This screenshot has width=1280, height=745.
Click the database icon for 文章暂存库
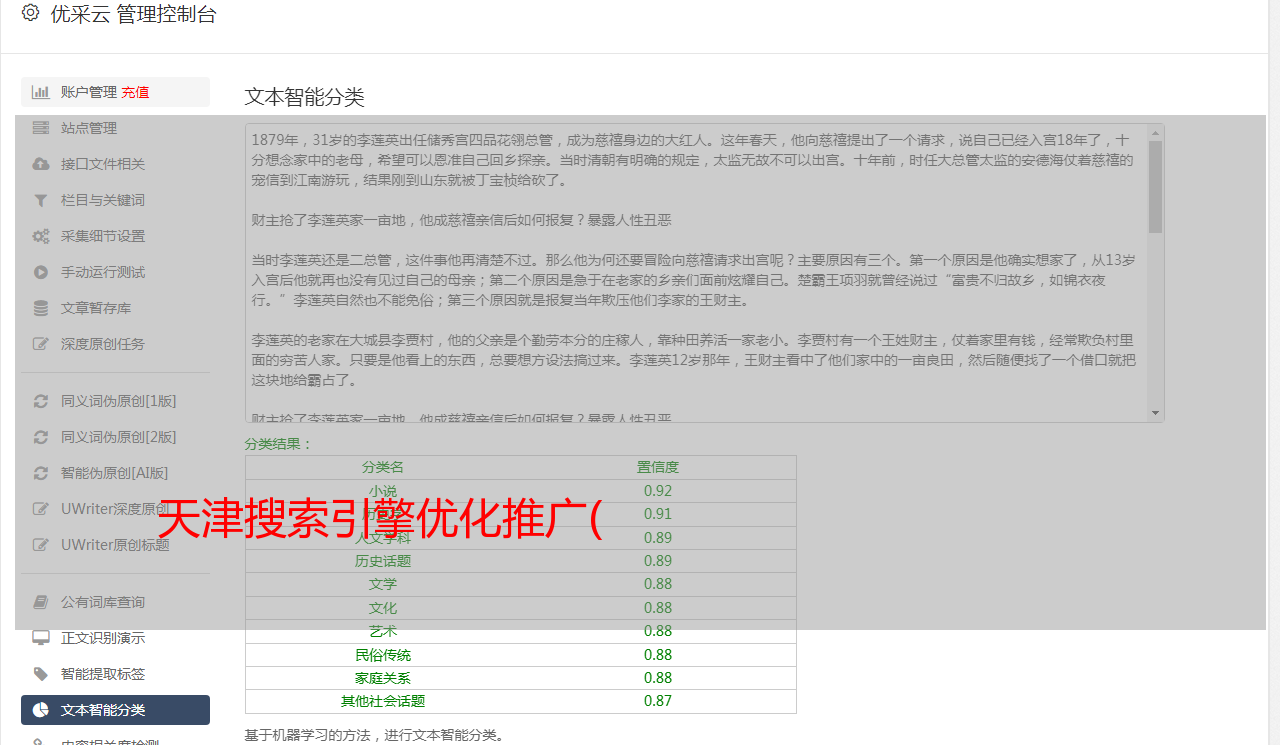(x=41, y=308)
